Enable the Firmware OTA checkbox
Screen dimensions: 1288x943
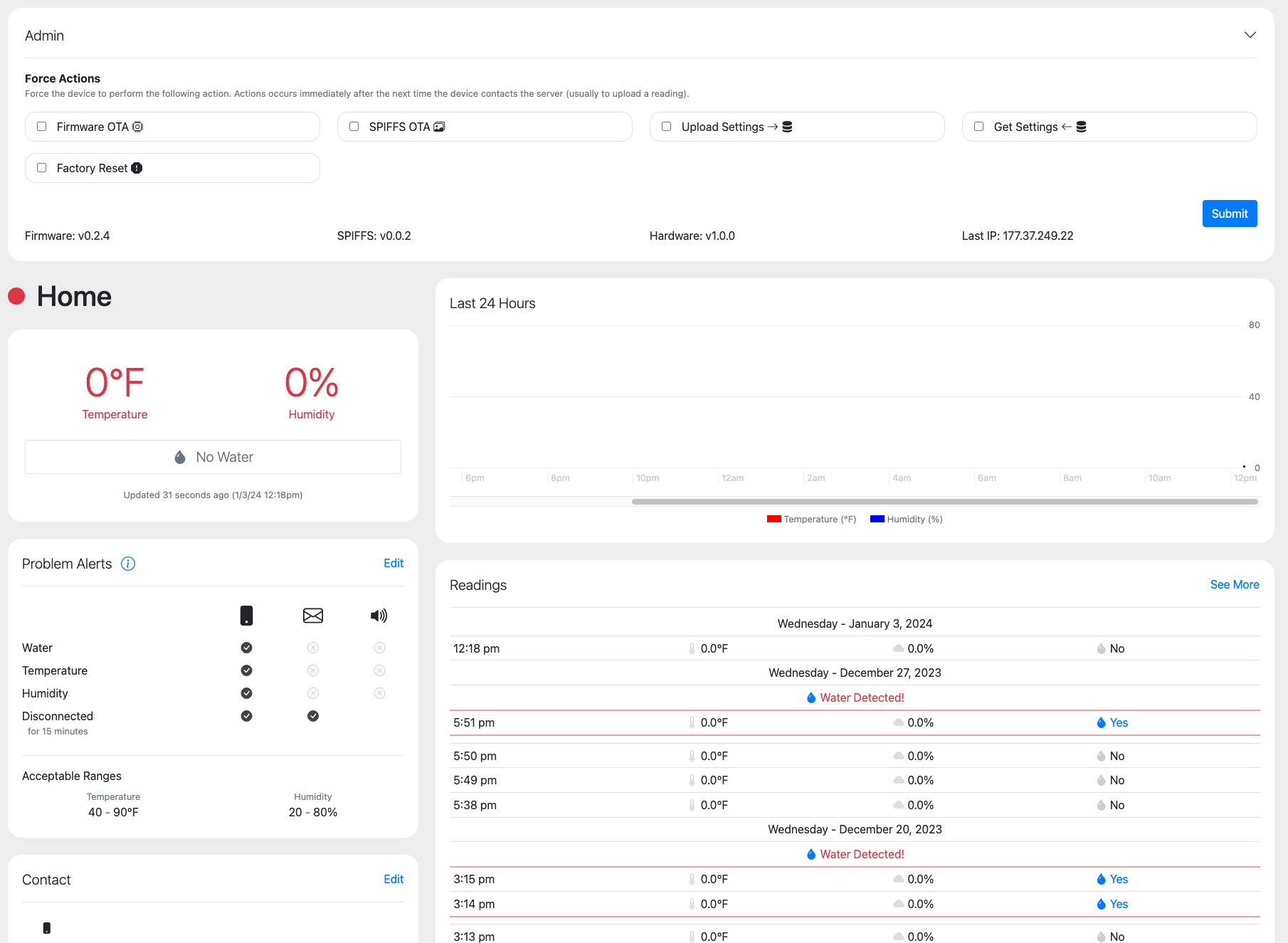(x=42, y=127)
